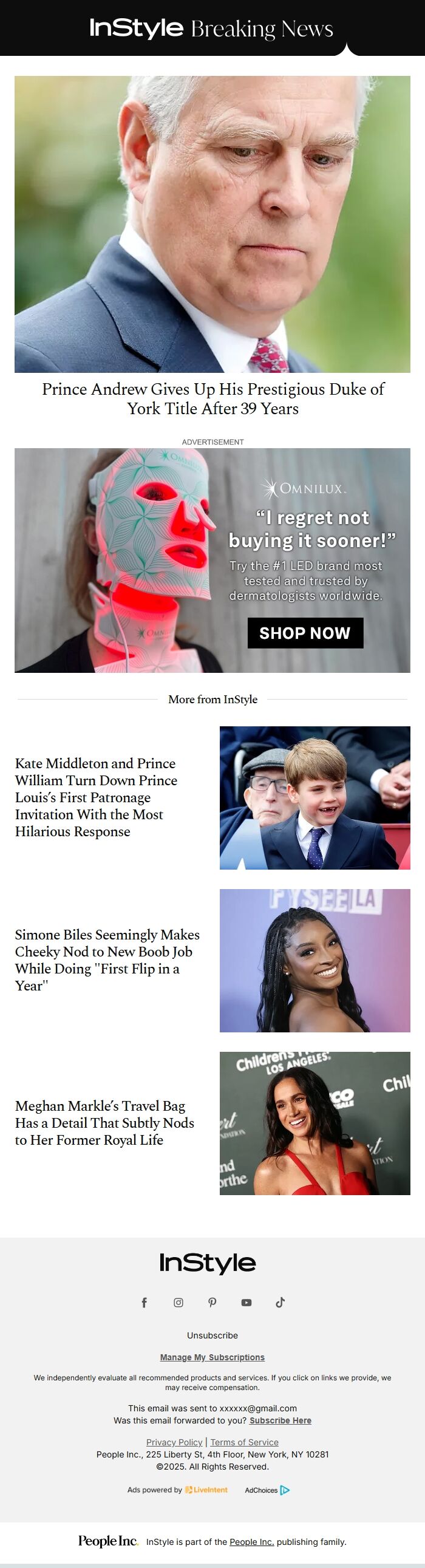Open InStyle's Instagram icon
This screenshot has height=1568, width=425.
(178, 1303)
